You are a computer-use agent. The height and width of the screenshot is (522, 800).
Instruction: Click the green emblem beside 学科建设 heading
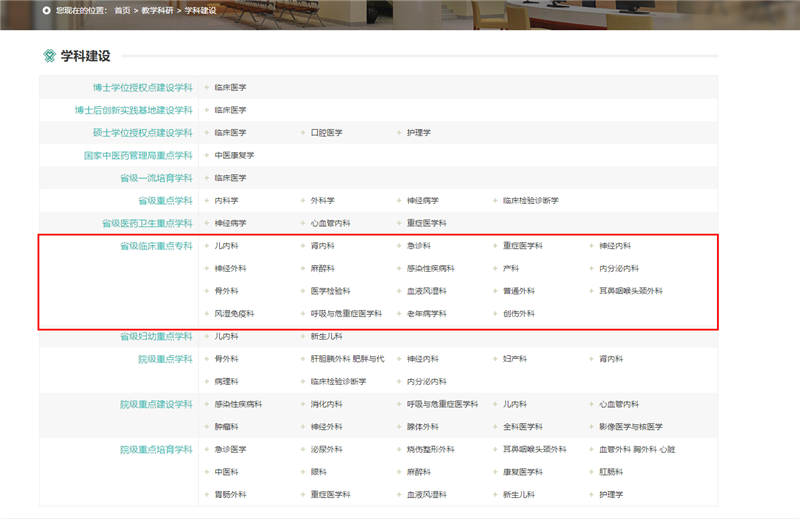click(49, 56)
